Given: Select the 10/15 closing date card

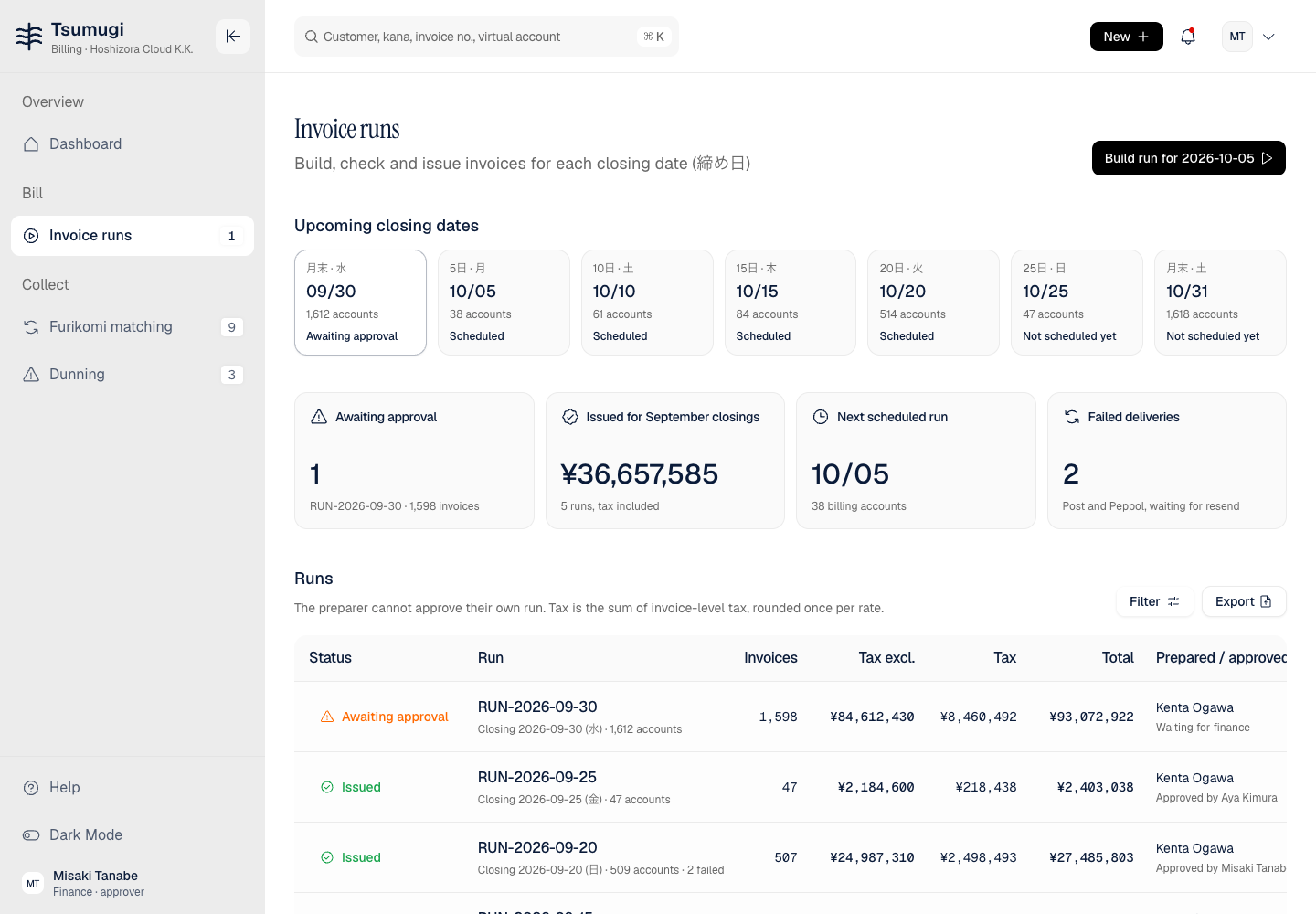Looking at the screenshot, I should 791,303.
